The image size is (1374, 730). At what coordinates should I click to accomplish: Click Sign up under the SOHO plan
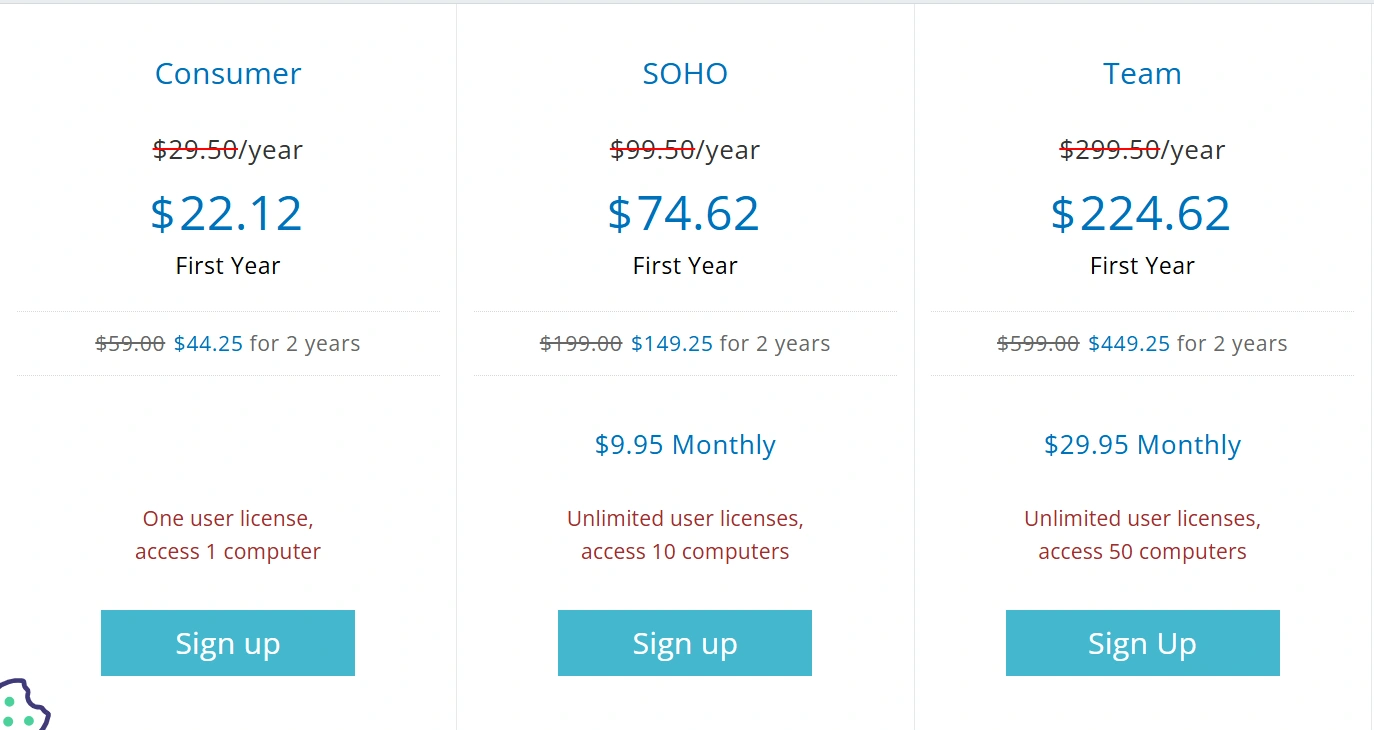(685, 643)
